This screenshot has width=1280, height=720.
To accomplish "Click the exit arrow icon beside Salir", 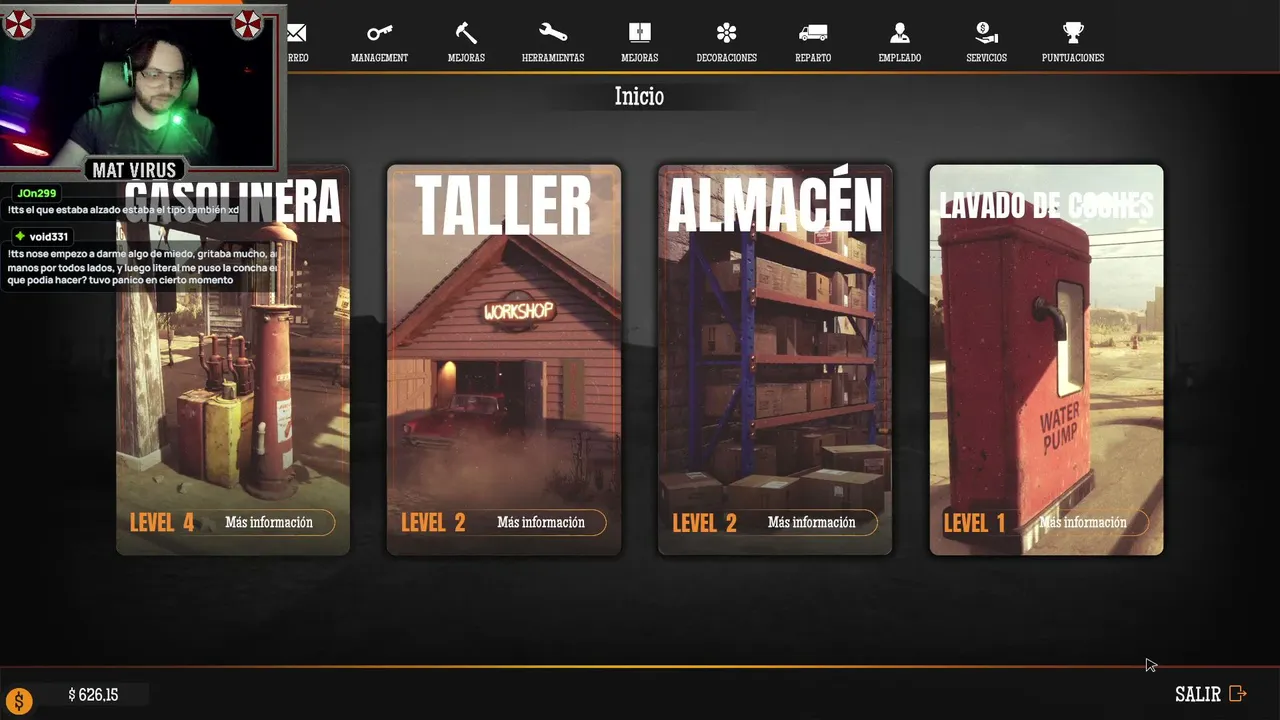I will (1238, 694).
